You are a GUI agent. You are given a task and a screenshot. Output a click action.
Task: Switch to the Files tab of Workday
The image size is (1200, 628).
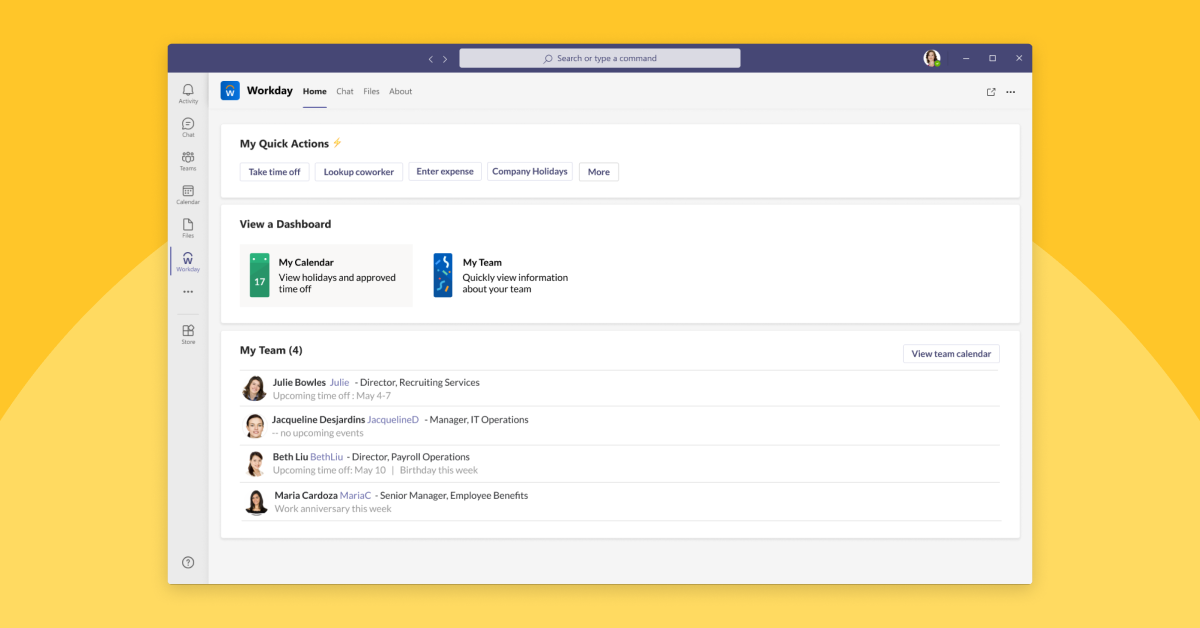(371, 91)
